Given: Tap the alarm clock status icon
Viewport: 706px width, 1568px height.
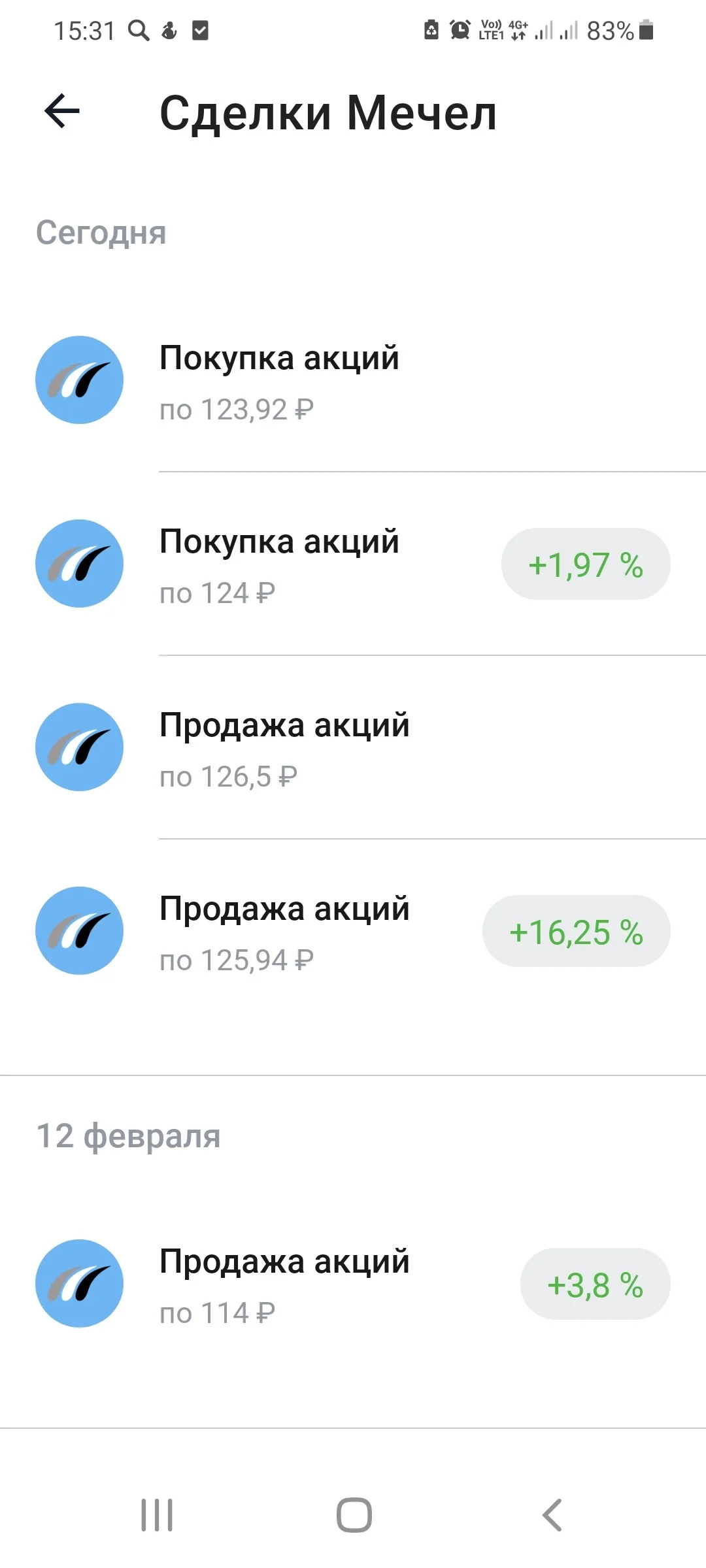Looking at the screenshot, I should point(460,30).
